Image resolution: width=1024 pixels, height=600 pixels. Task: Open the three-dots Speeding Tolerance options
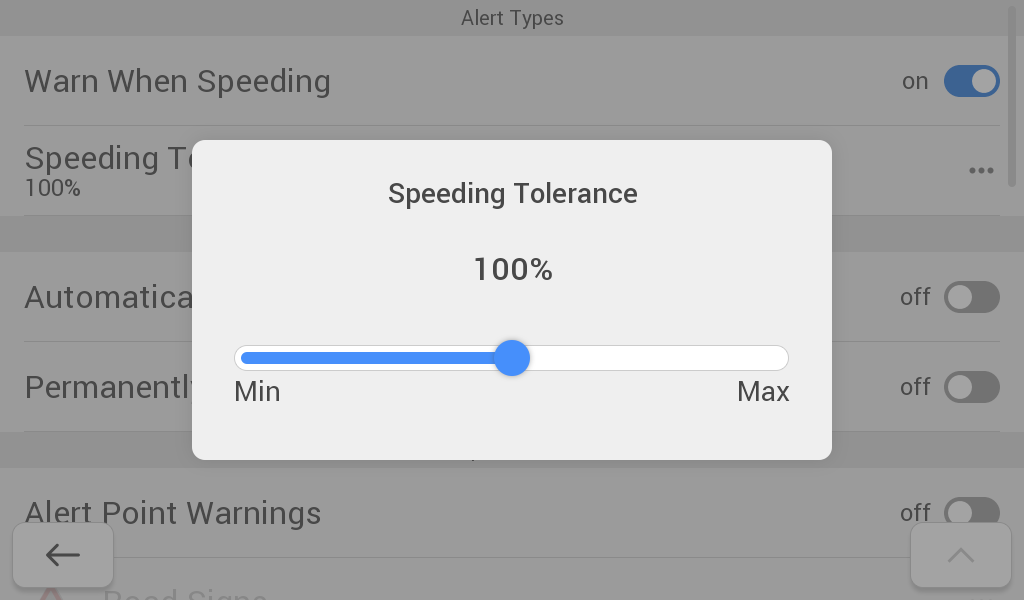(x=981, y=171)
